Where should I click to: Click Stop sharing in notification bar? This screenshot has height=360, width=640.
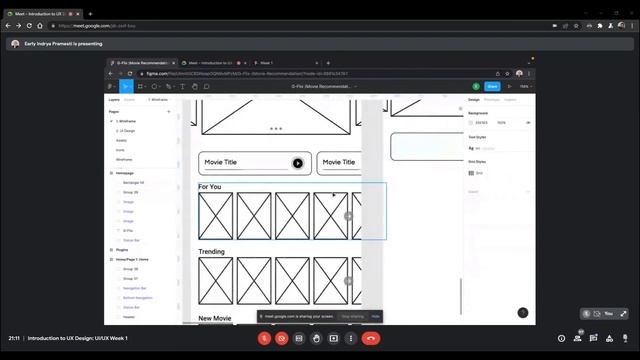click(353, 316)
